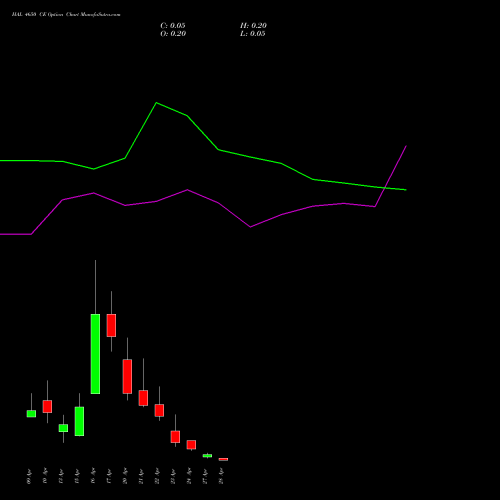The image size is (500, 500).
Task: Select the red candle above 17 Apr
Action: 111,325
